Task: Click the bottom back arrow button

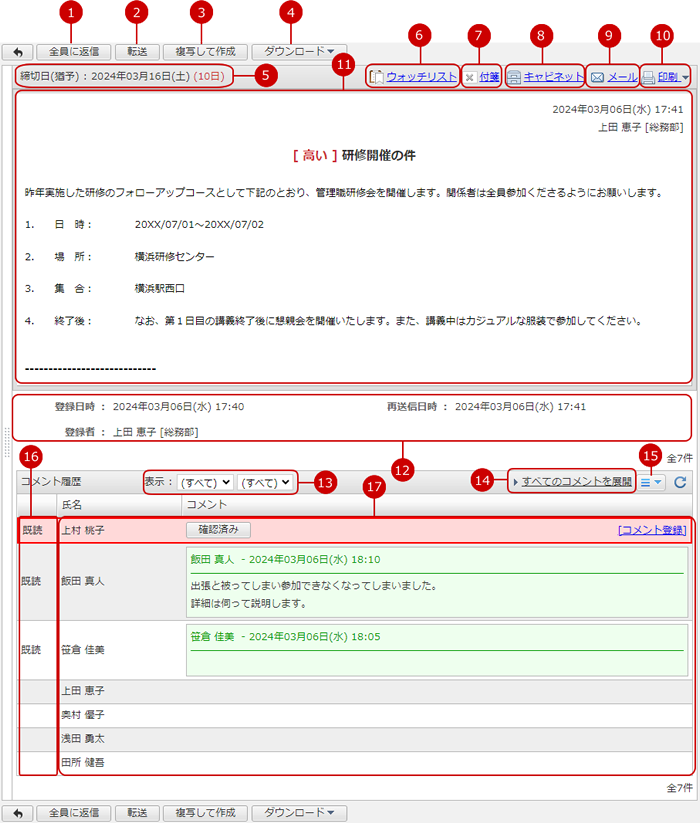Action: pyautogui.click(x=18, y=813)
